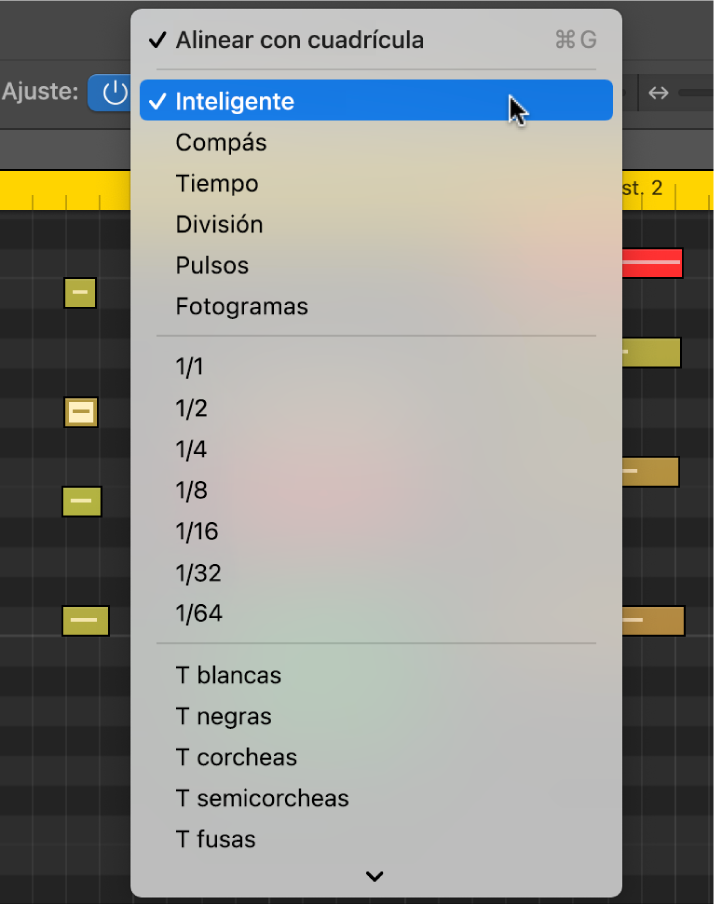
Task: Select División from the snap menu
Action: pos(219,224)
